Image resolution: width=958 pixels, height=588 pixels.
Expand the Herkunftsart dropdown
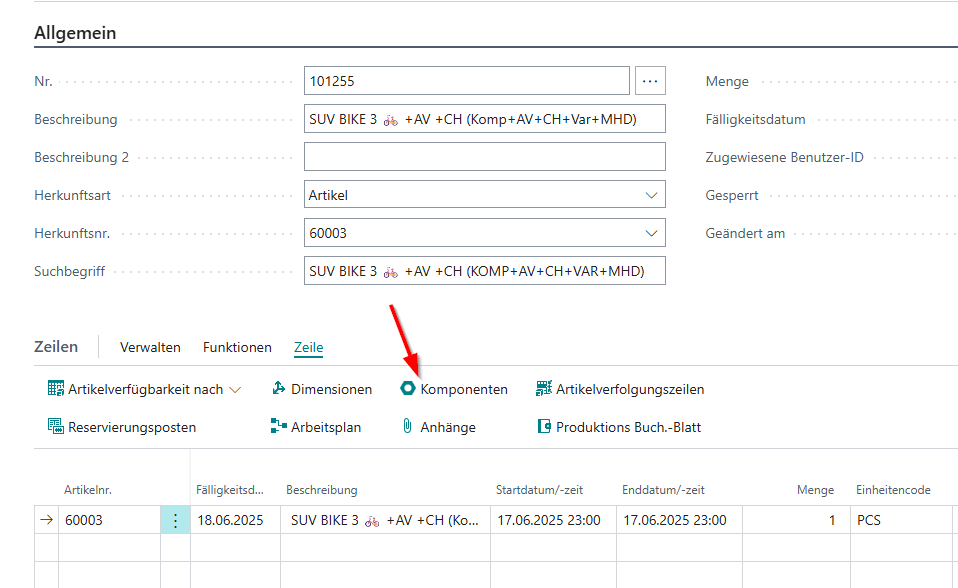tap(652, 195)
